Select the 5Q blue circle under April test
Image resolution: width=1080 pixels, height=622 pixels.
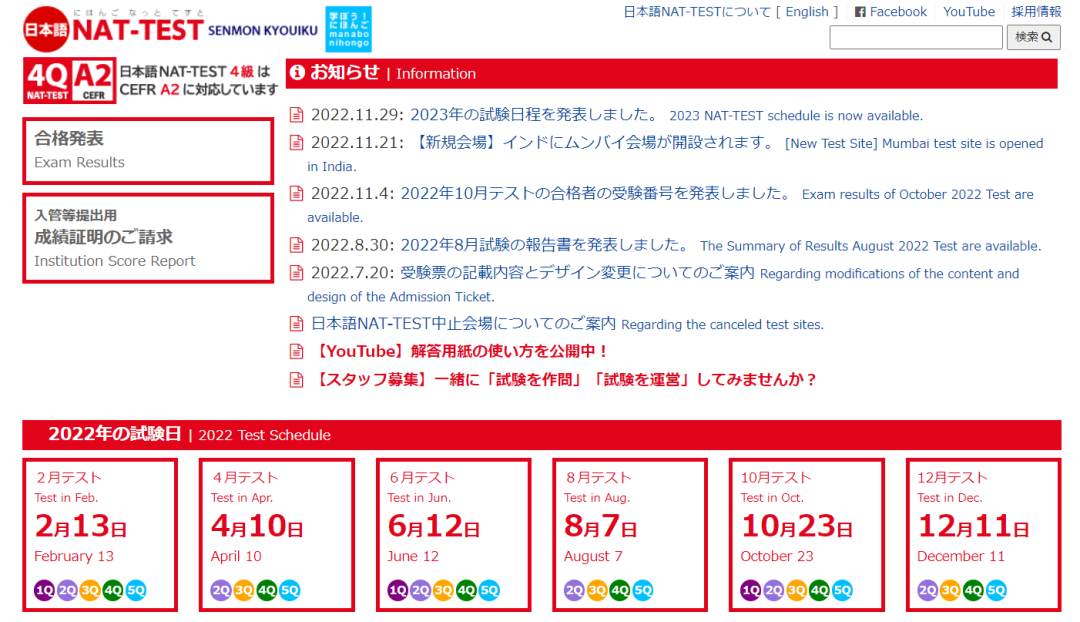tap(289, 590)
